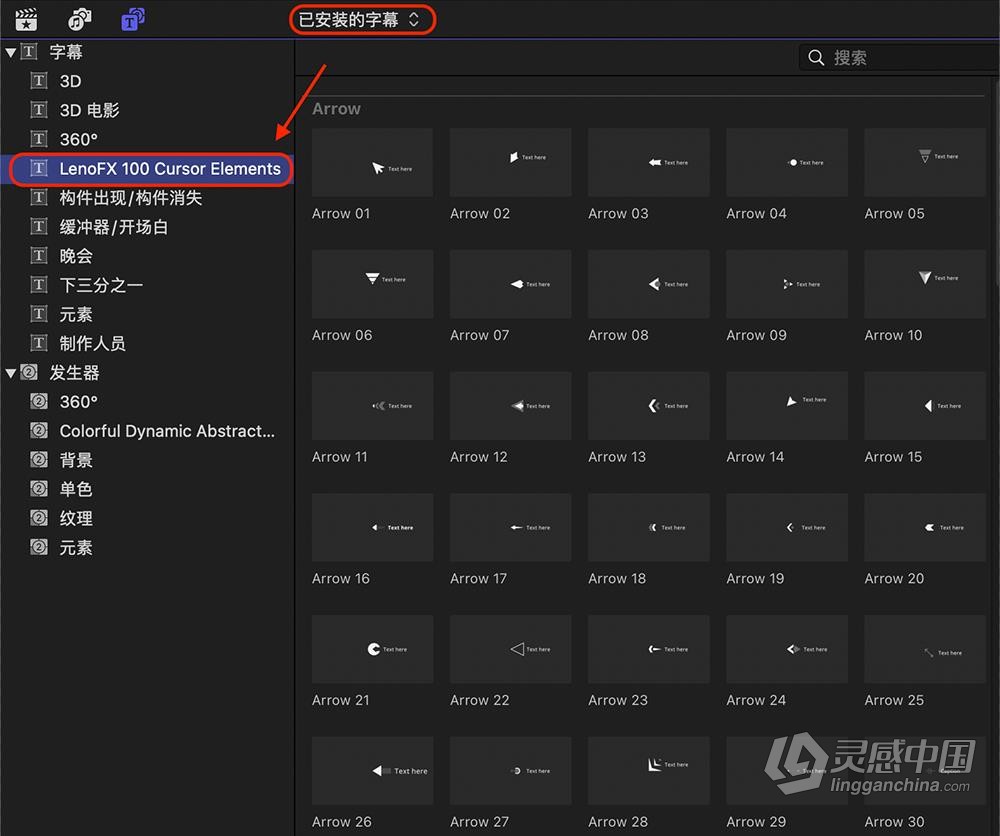Select the Arrow 27 title thumbnail
The image size is (1000, 836).
pyautogui.click(x=510, y=772)
